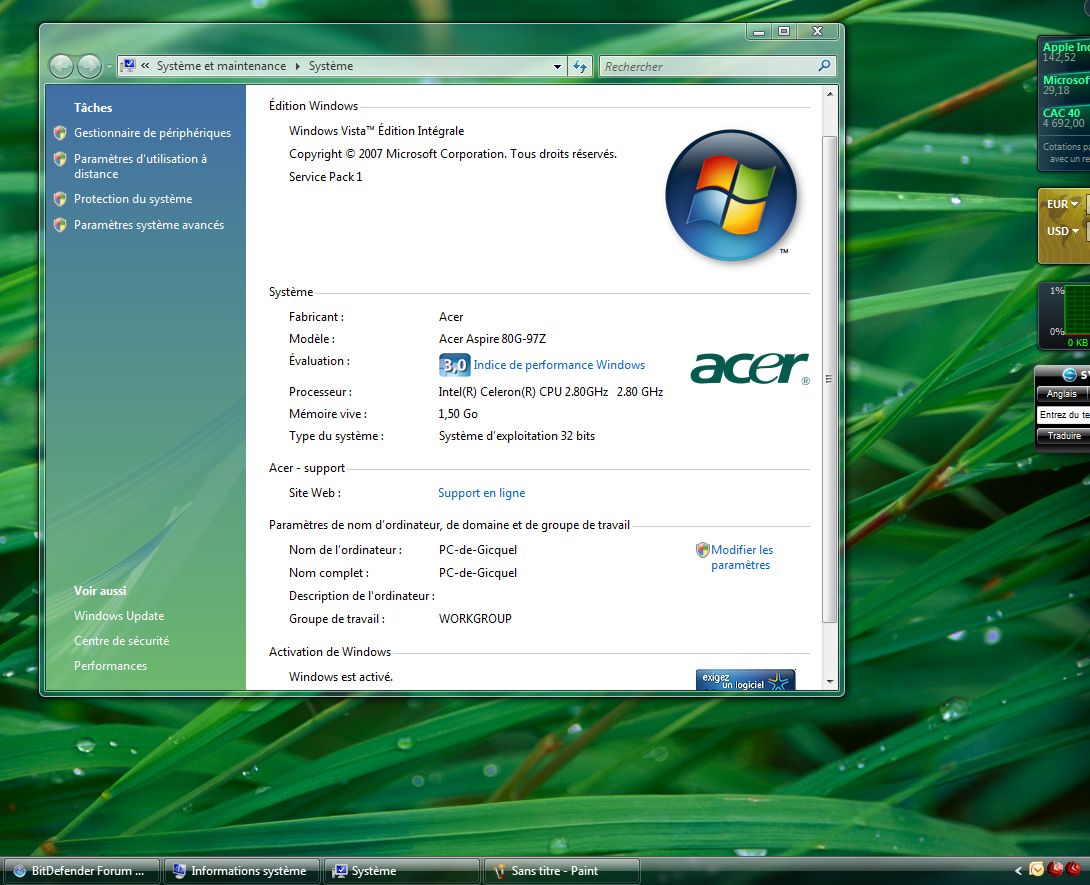The height and width of the screenshot is (885, 1090).
Task: Click 'Anglais' language button in translator gadget
Action: point(1061,393)
